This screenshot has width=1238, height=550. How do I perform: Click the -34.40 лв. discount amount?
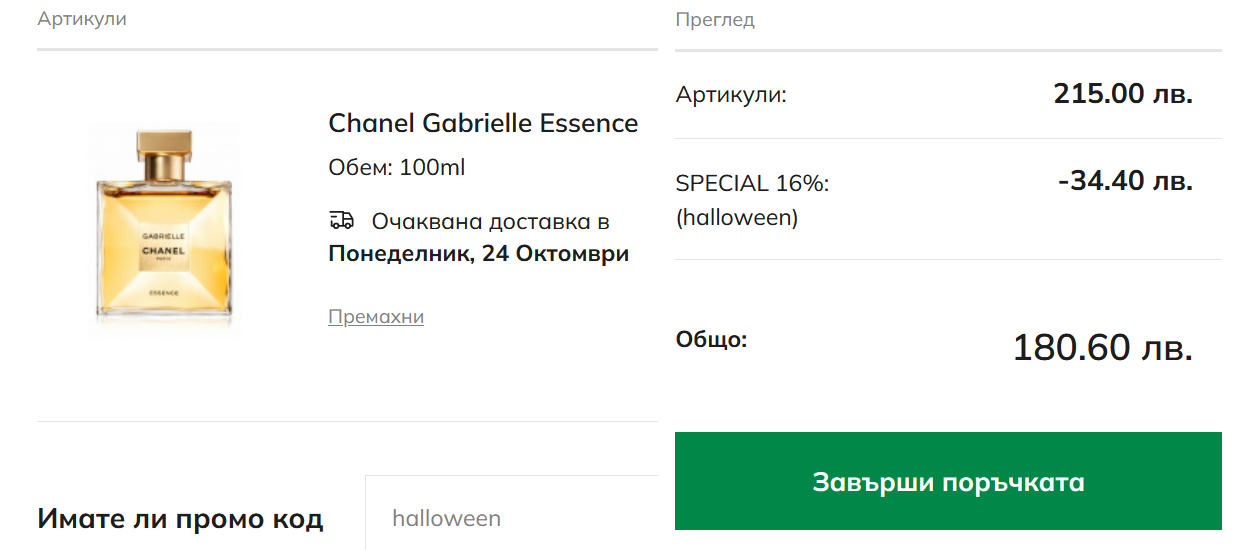tap(1125, 181)
